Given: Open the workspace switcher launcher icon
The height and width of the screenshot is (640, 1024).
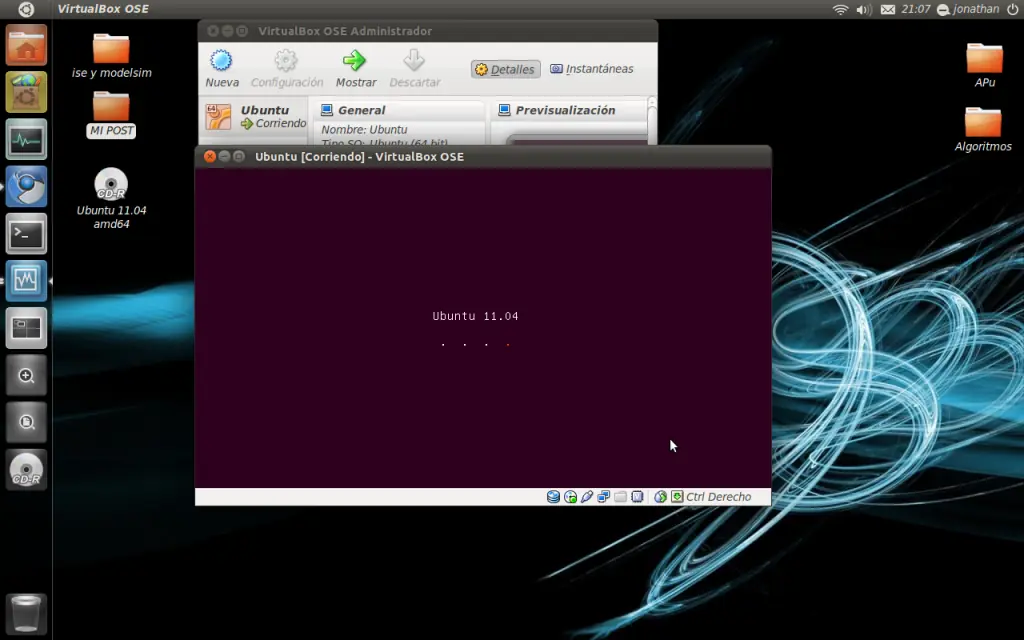Looking at the screenshot, I should pyautogui.click(x=26, y=328).
